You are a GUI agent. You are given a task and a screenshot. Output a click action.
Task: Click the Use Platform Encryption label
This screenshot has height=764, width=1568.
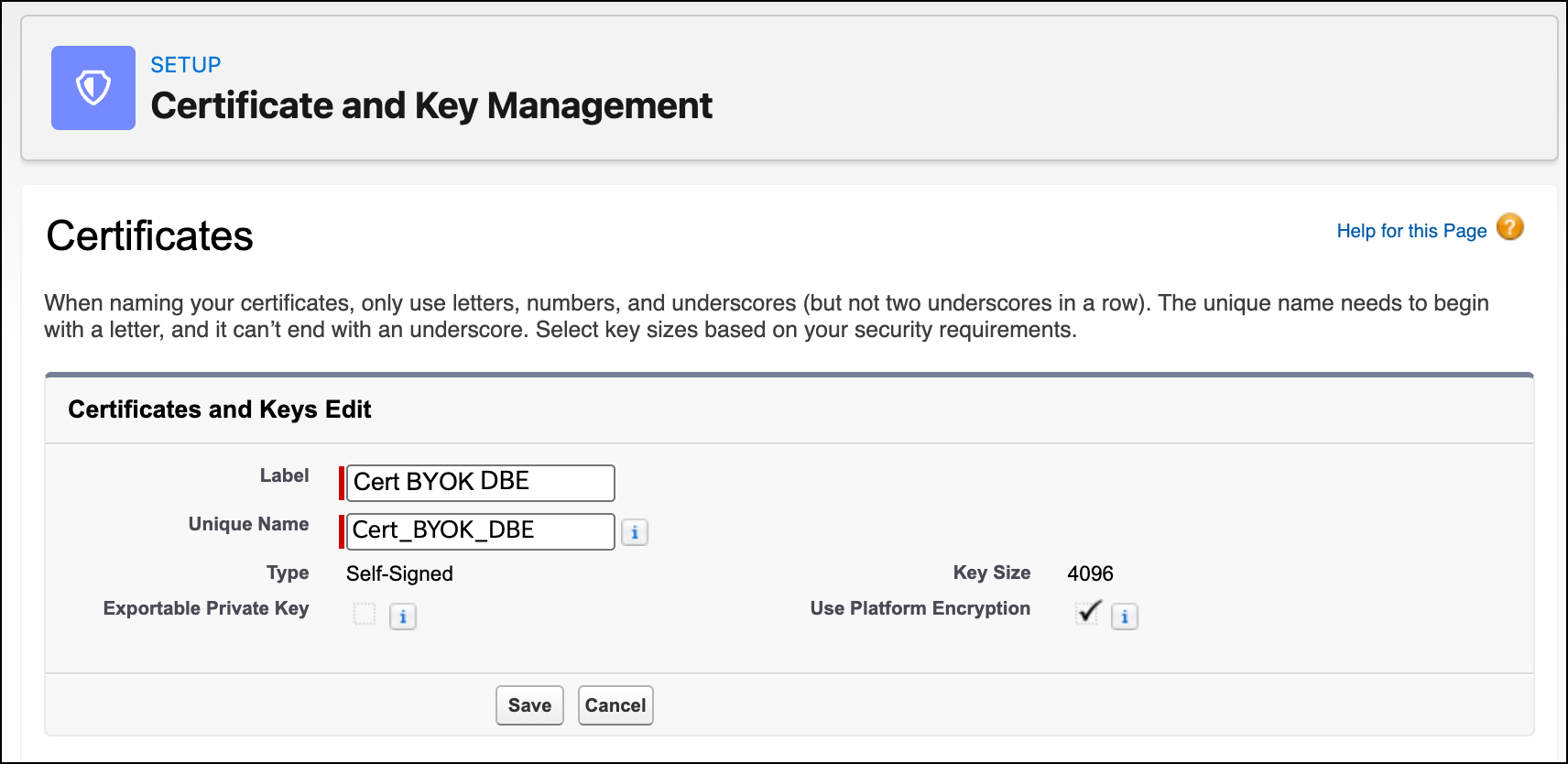[920, 608]
